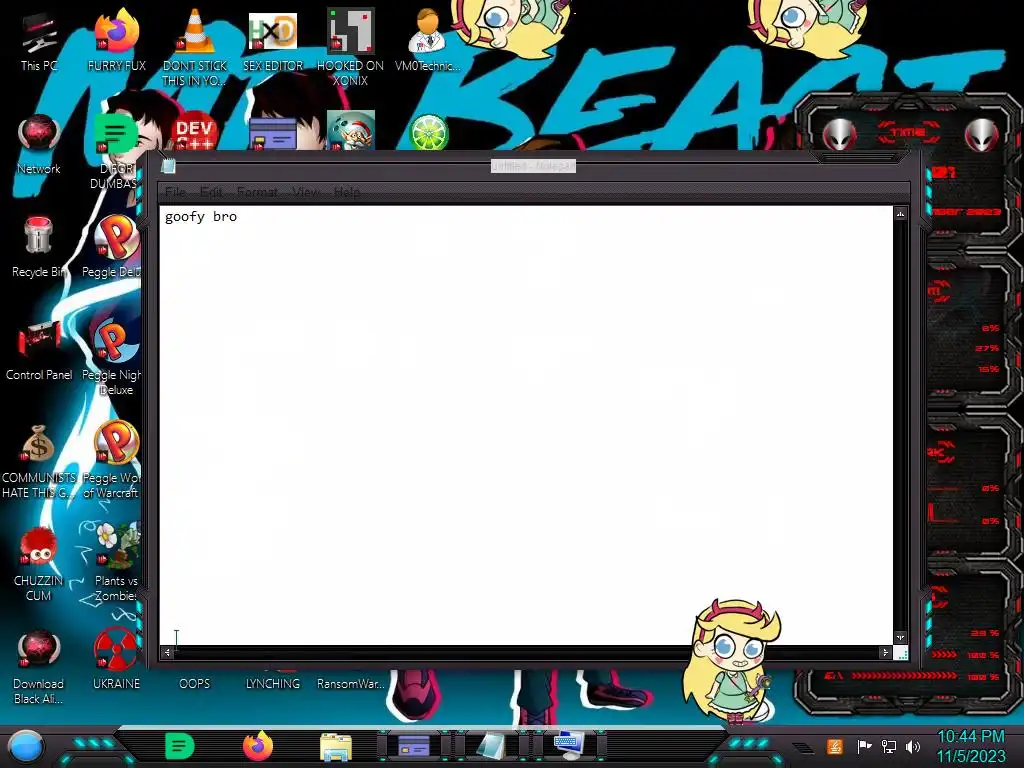Screen dimensions: 1024x768
Task: Select the Recycle Bin desktop icon
Action: coord(39,247)
